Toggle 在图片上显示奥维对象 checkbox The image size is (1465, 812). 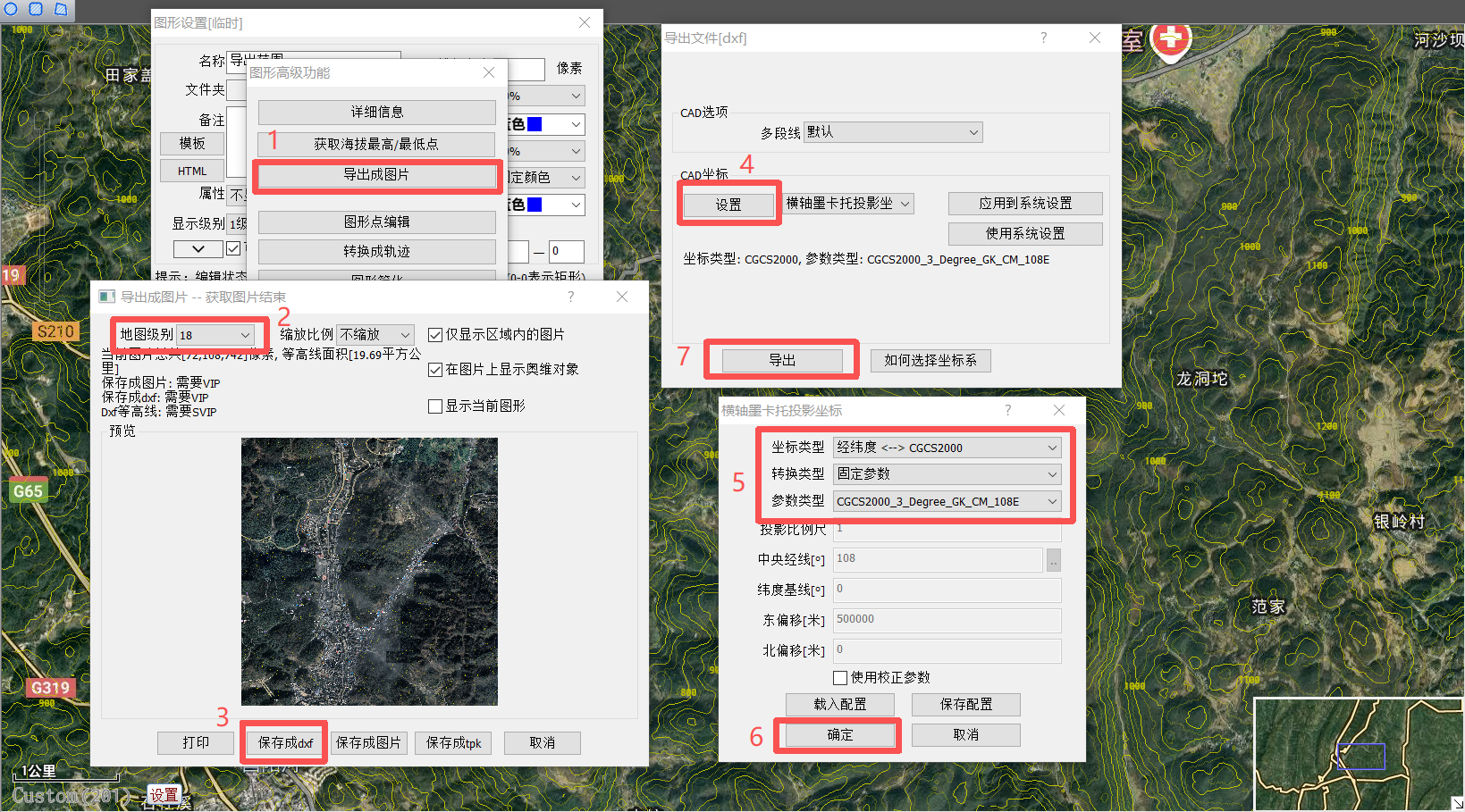[435, 370]
